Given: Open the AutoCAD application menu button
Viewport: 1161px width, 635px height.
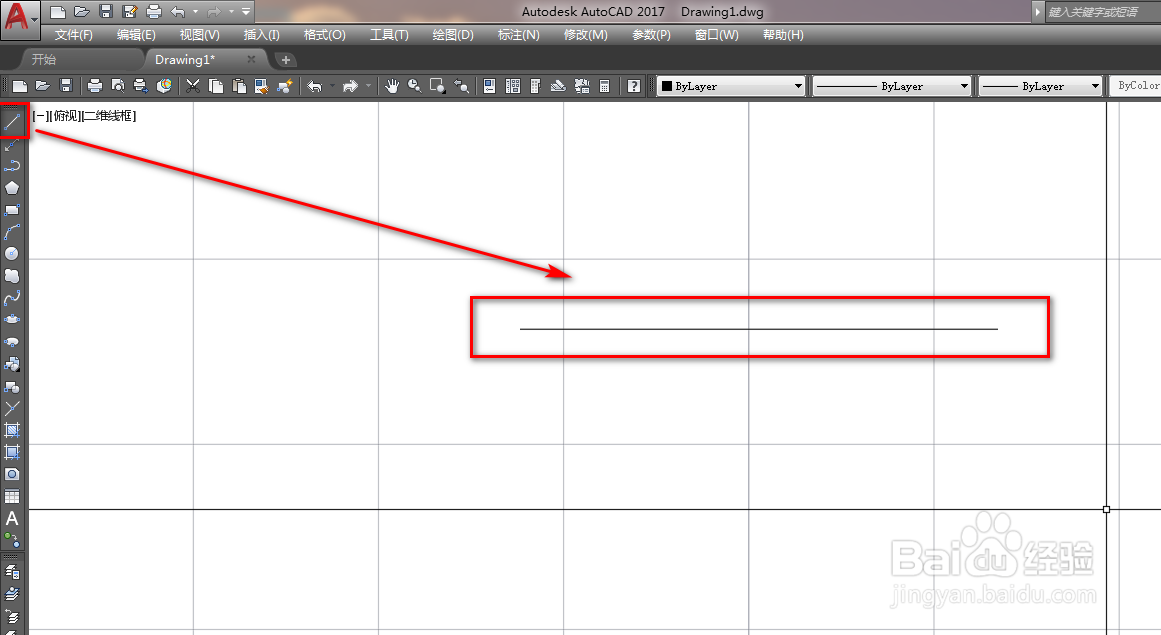Looking at the screenshot, I should tap(19, 18).
